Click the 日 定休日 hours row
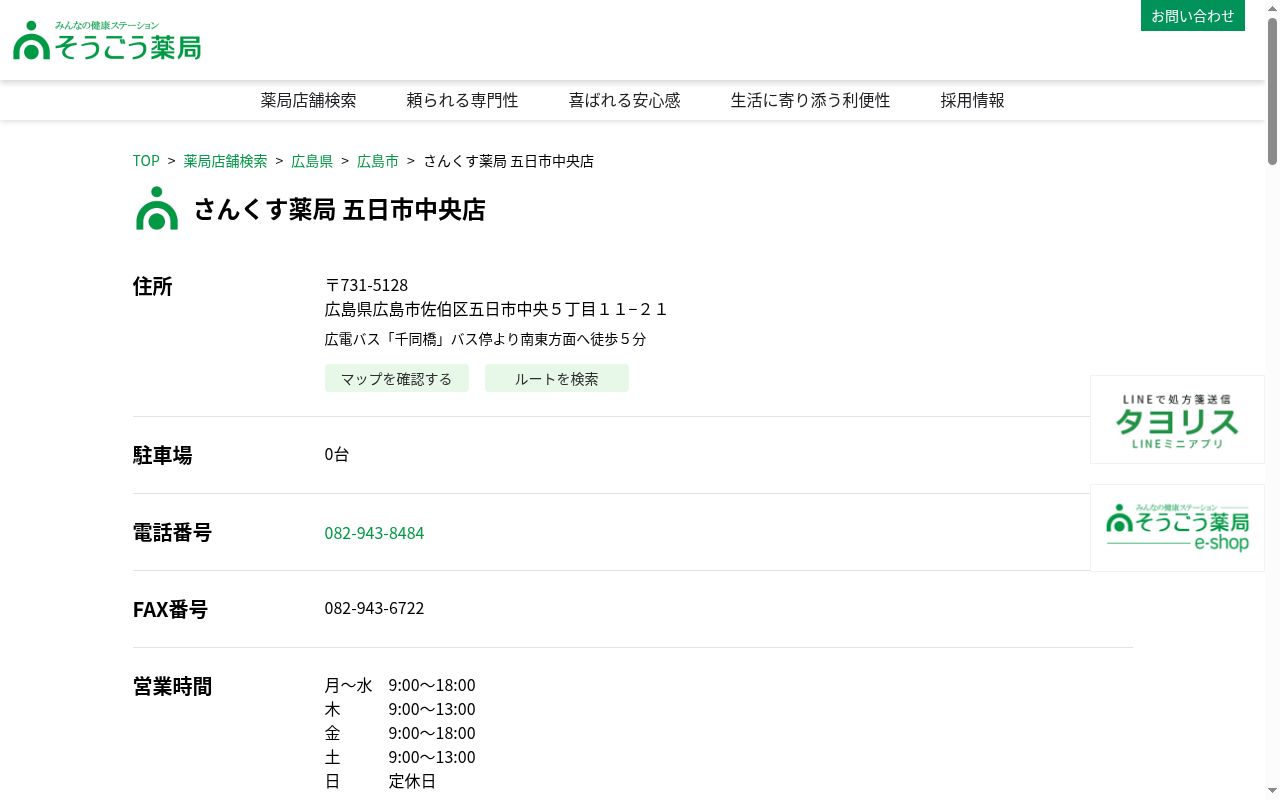The width and height of the screenshot is (1280, 800). [x=380, y=781]
